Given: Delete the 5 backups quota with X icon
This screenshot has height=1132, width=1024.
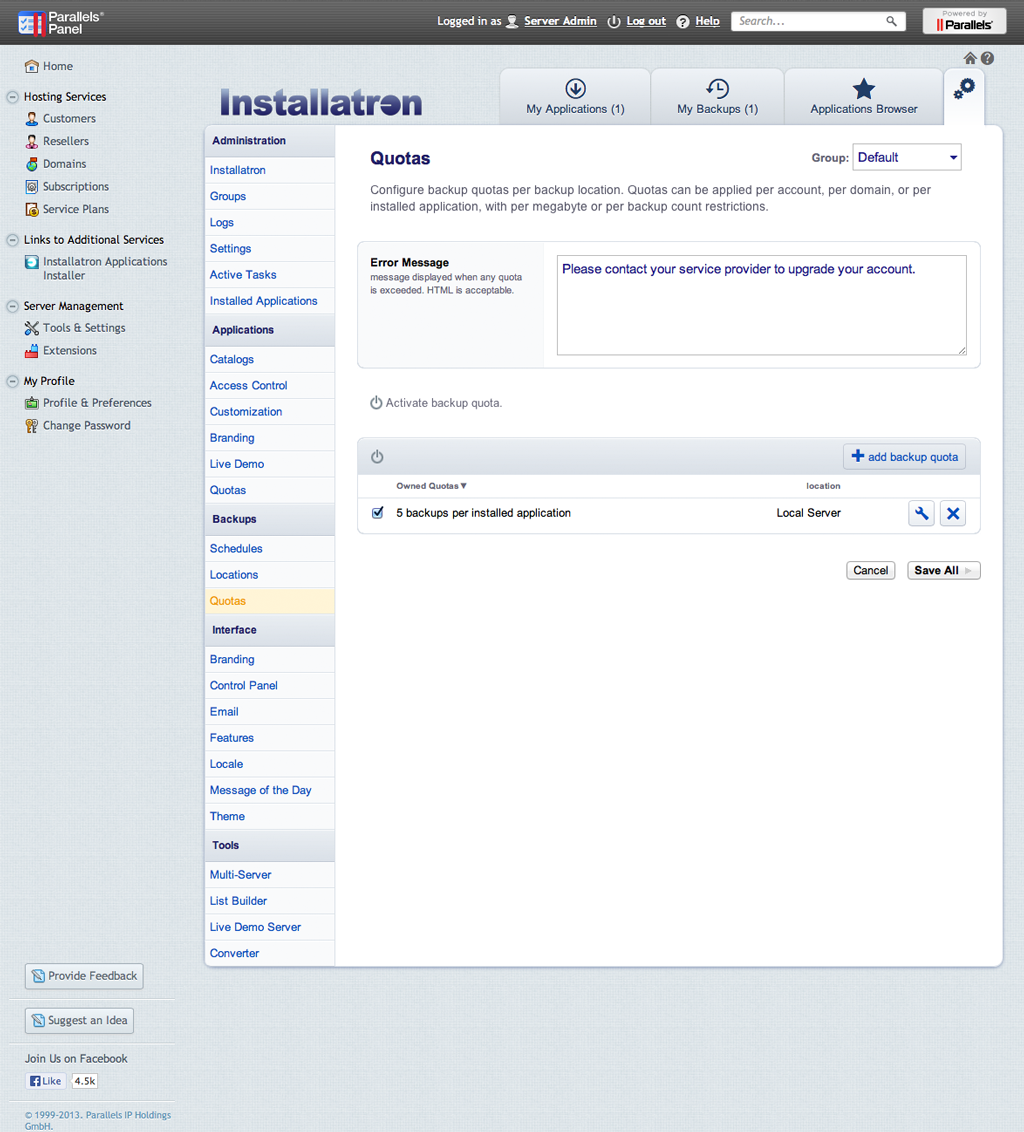Looking at the screenshot, I should click(953, 513).
